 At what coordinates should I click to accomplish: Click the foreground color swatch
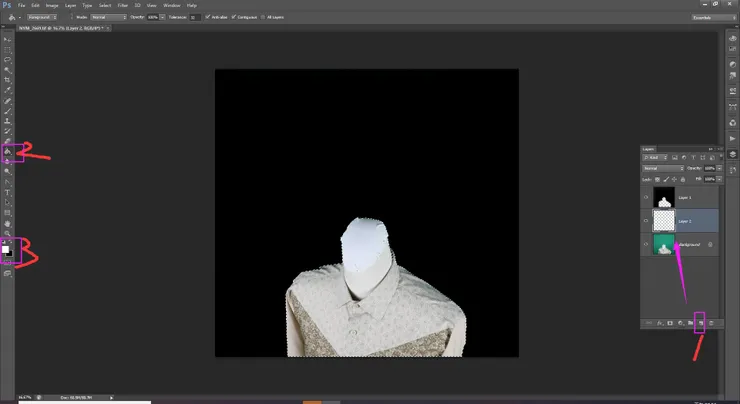point(6,247)
